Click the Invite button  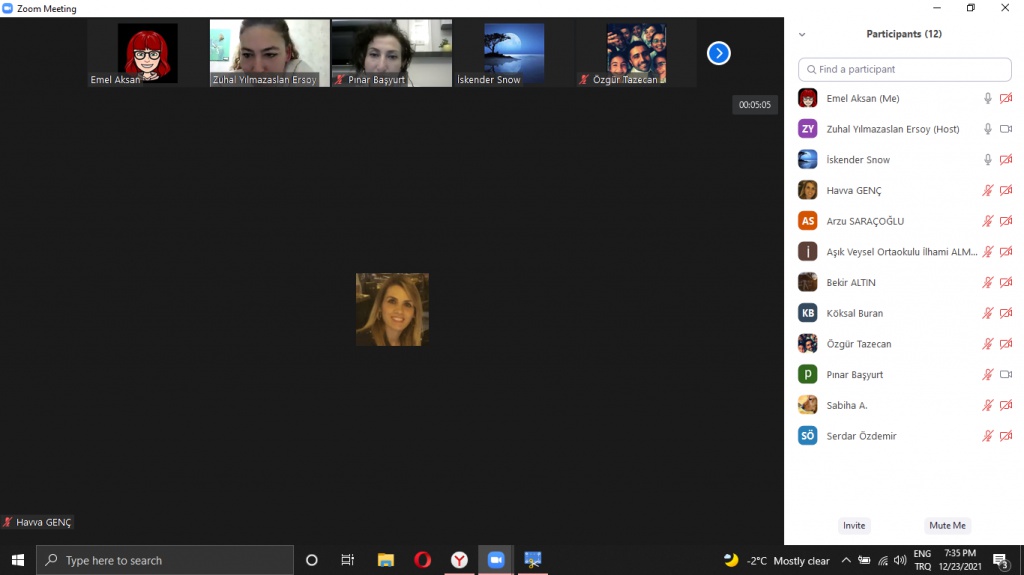point(854,525)
